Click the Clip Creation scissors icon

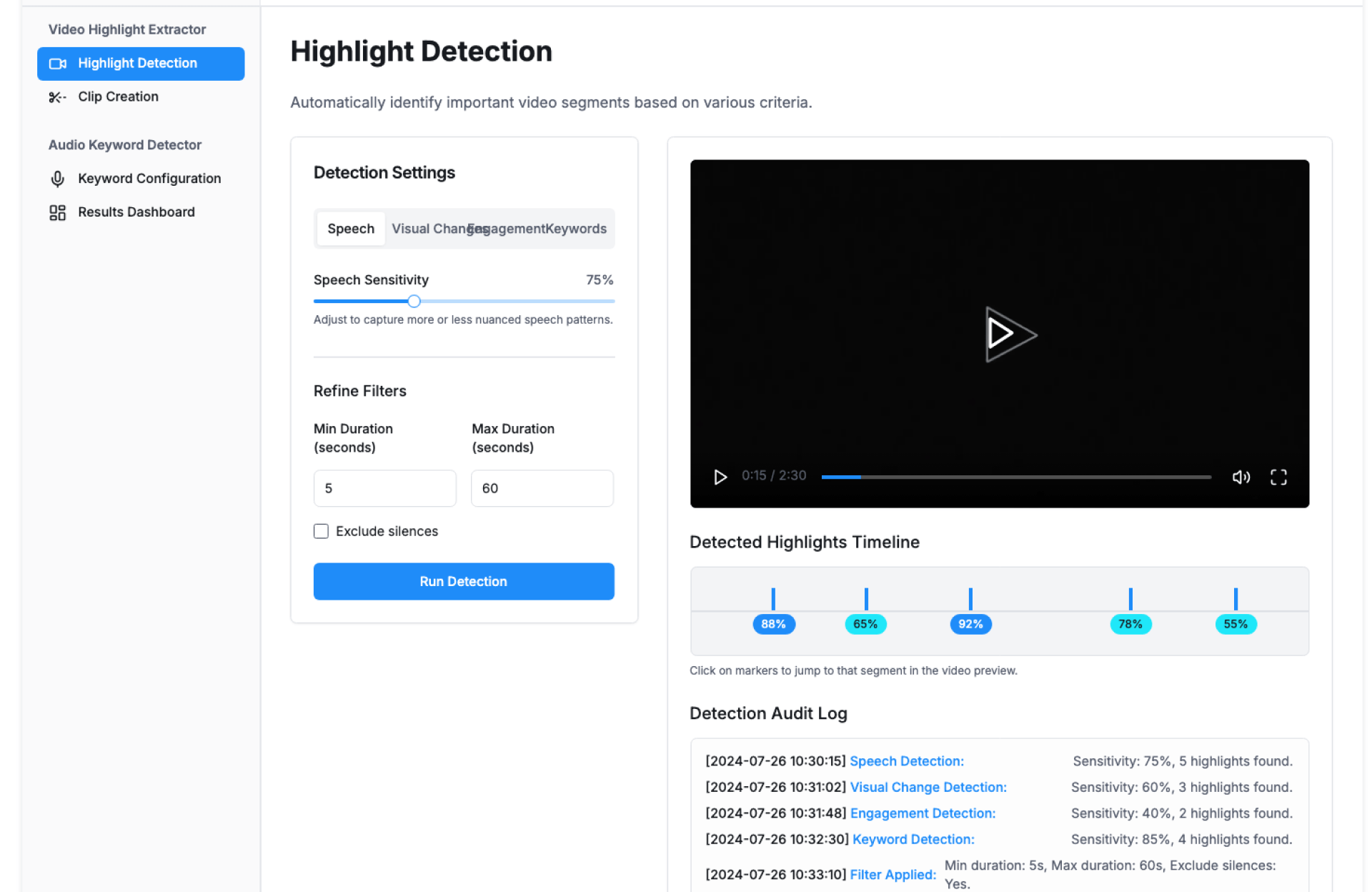[x=57, y=97]
